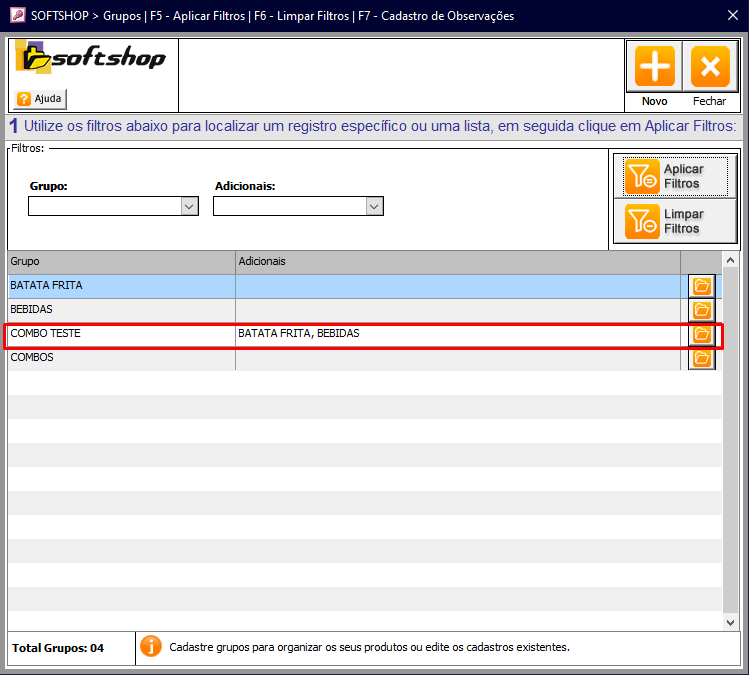749x675 pixels.
Task: Open the Ajuda help button
Action: (40, 99)
